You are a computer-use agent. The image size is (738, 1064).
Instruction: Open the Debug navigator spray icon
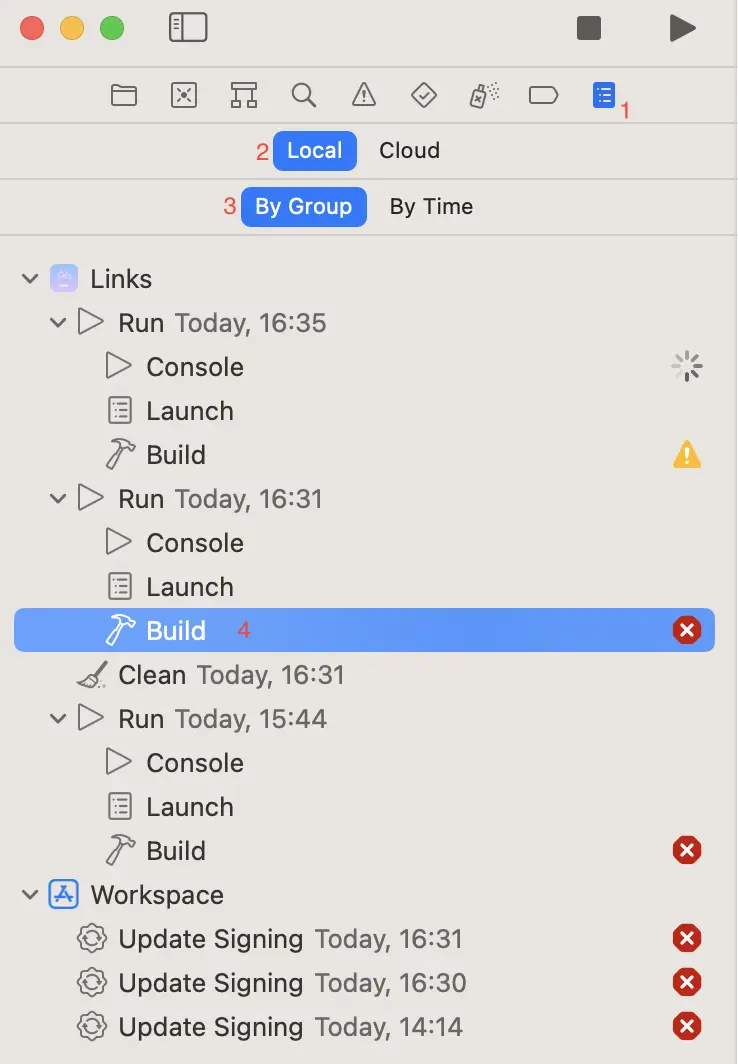(484, 95)
